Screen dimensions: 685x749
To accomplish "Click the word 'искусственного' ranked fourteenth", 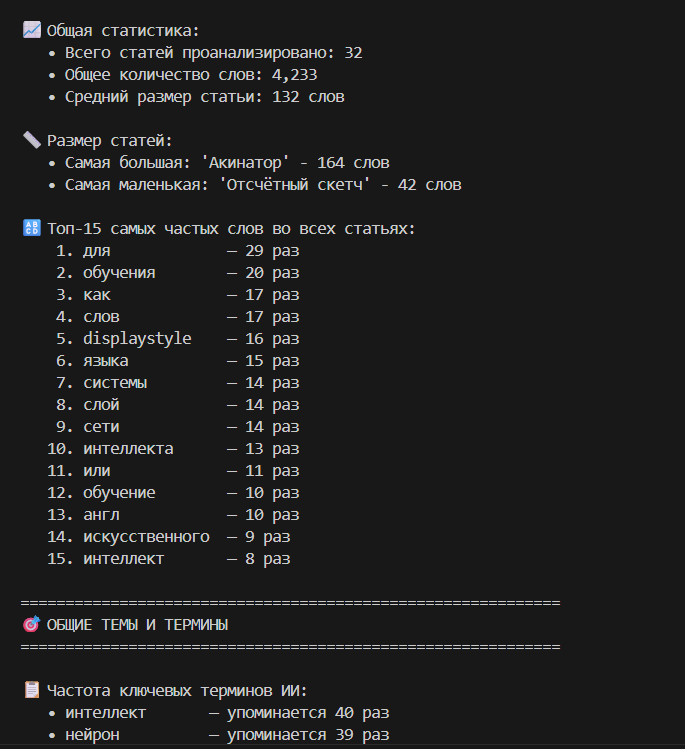I will [x=146, y=537].
